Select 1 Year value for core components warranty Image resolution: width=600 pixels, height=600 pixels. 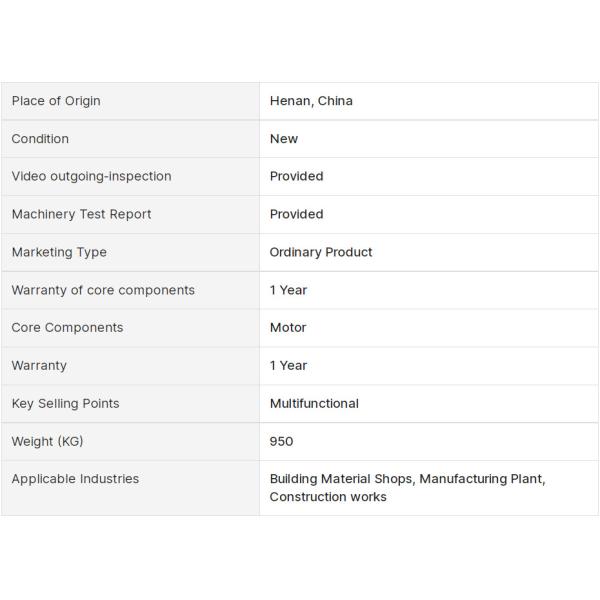pyautogui.click(x=288, y=290)
